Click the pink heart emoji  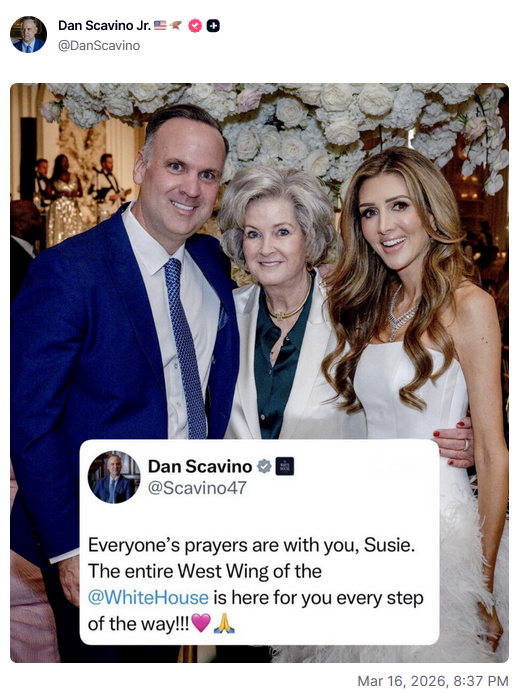pyautogui.click(x=201, y=623)
